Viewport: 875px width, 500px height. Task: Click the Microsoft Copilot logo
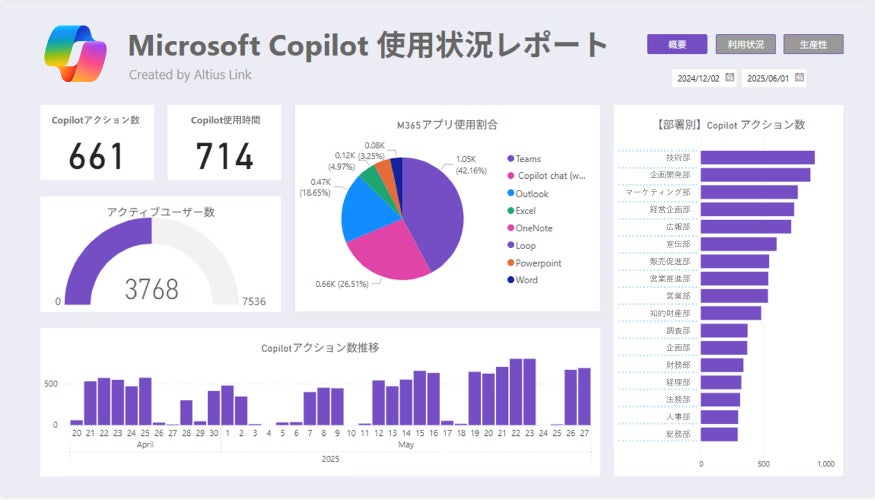click(x=75, y=54)
